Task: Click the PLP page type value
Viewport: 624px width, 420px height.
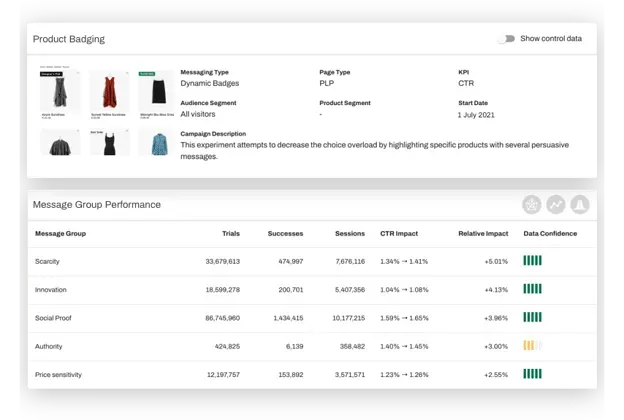Action: (x=327, y=83)
